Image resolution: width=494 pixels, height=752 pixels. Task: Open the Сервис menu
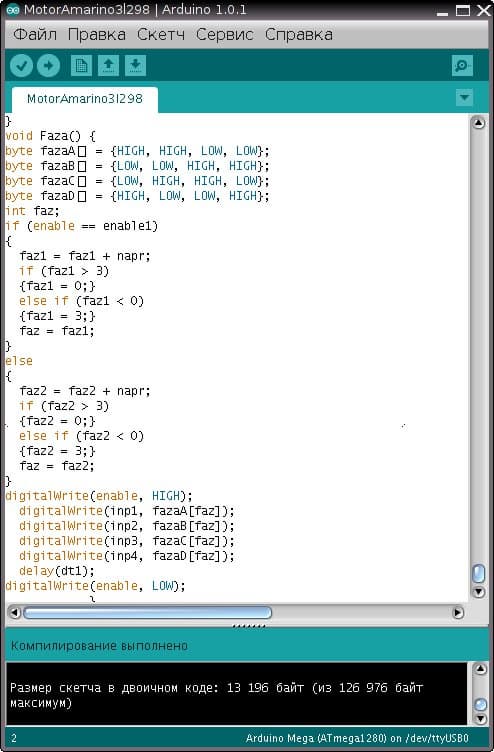click(224, 35)
